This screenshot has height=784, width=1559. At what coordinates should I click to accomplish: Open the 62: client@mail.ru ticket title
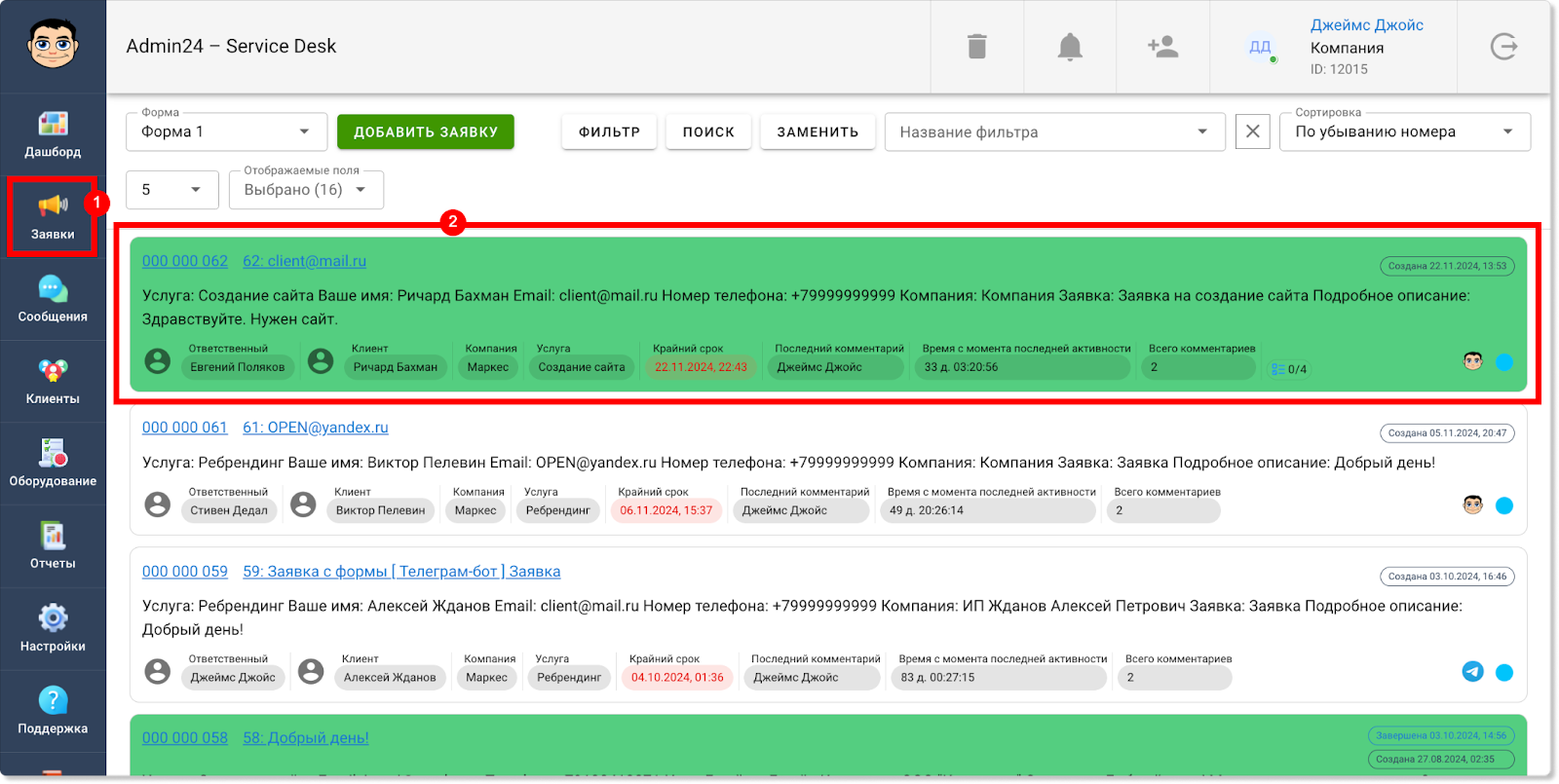click(x=305, y=261)
